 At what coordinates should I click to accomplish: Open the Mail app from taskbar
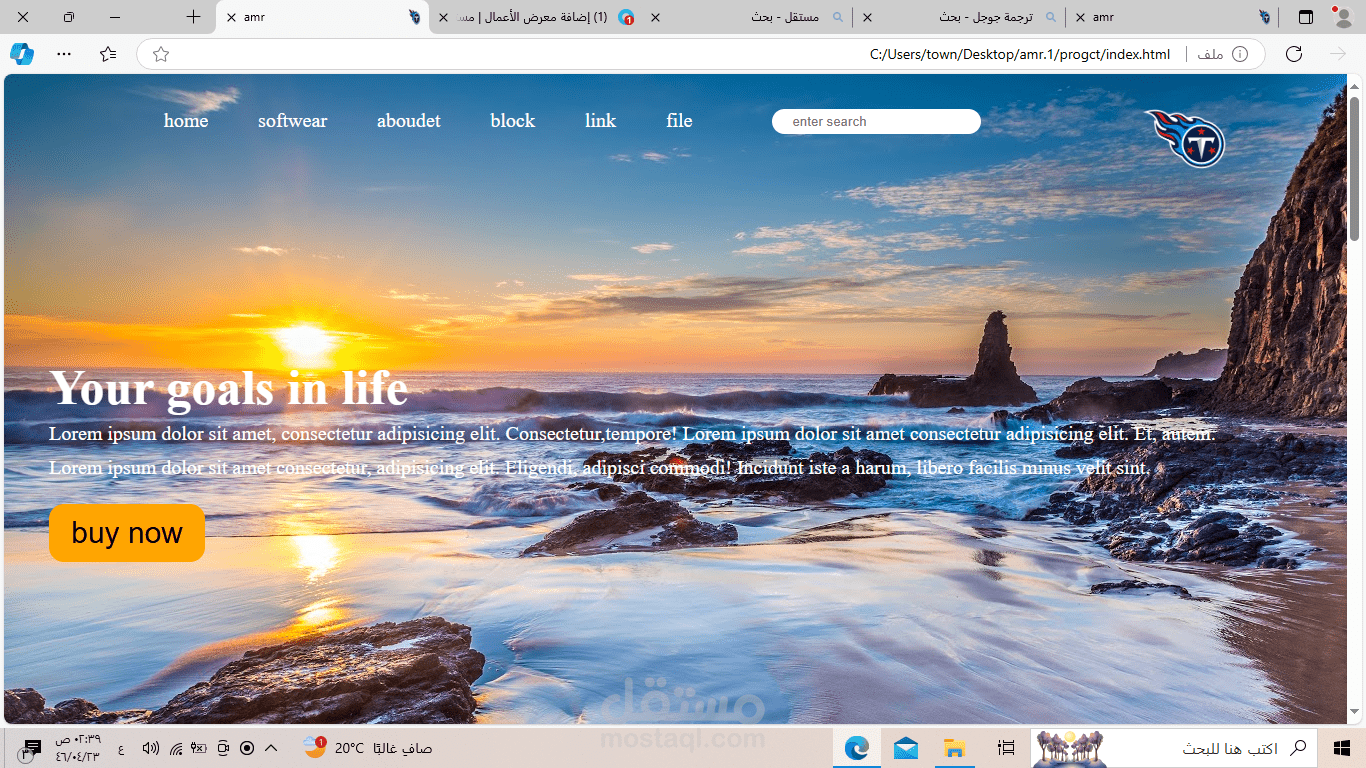[x=906, y=748]
